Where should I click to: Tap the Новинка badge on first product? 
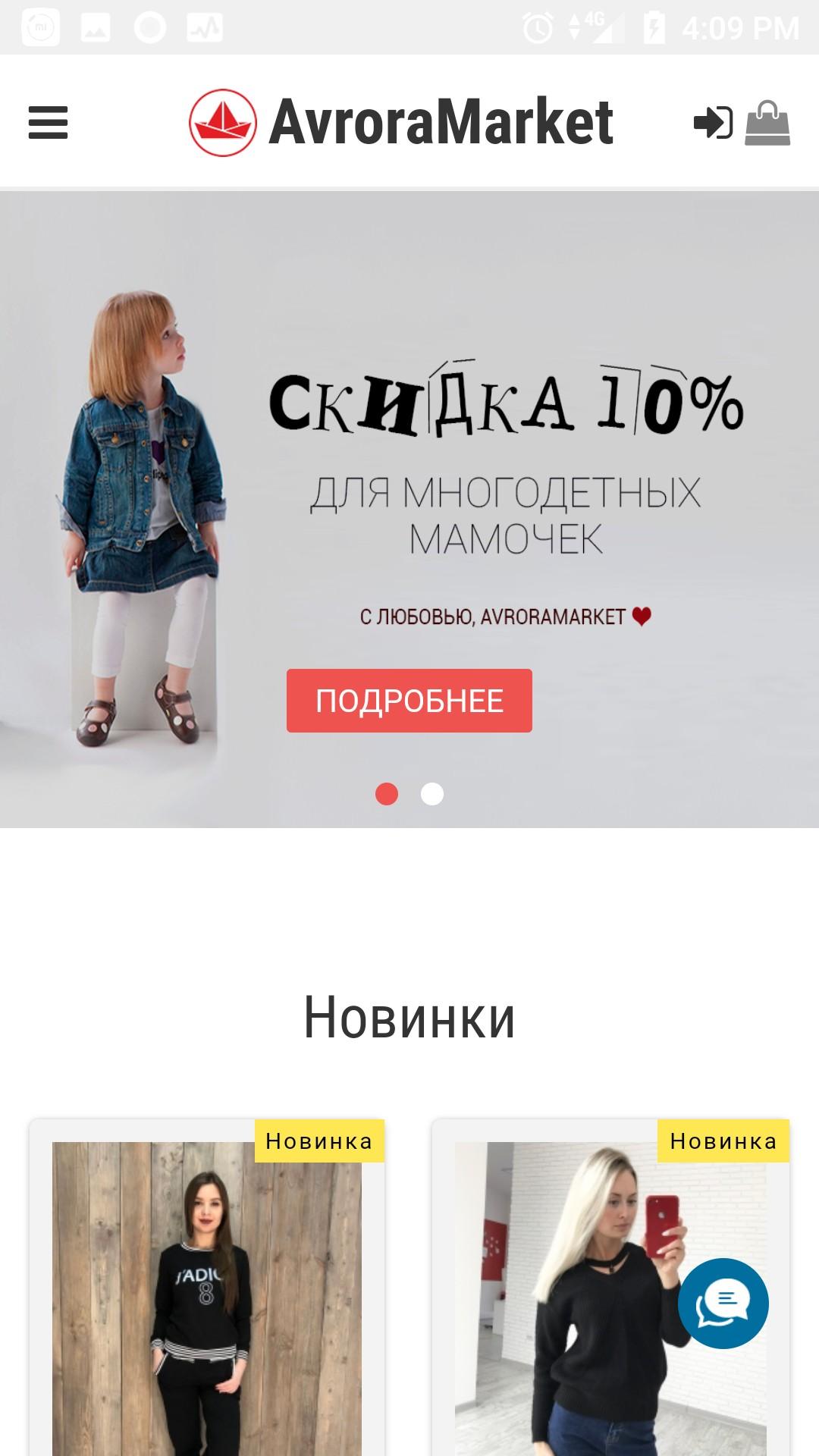click(319, 1141)
